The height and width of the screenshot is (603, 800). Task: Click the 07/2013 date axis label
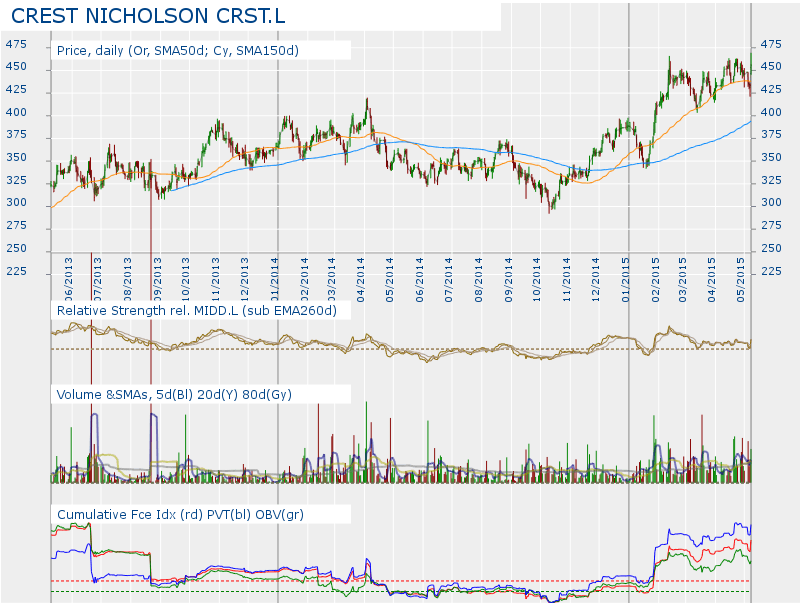97,280
